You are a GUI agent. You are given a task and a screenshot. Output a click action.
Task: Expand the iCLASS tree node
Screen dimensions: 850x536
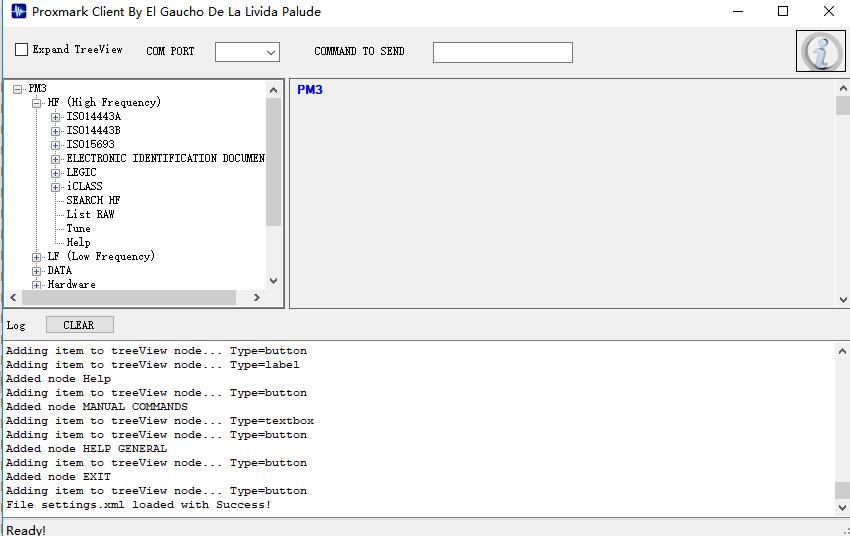pos(56,187)
